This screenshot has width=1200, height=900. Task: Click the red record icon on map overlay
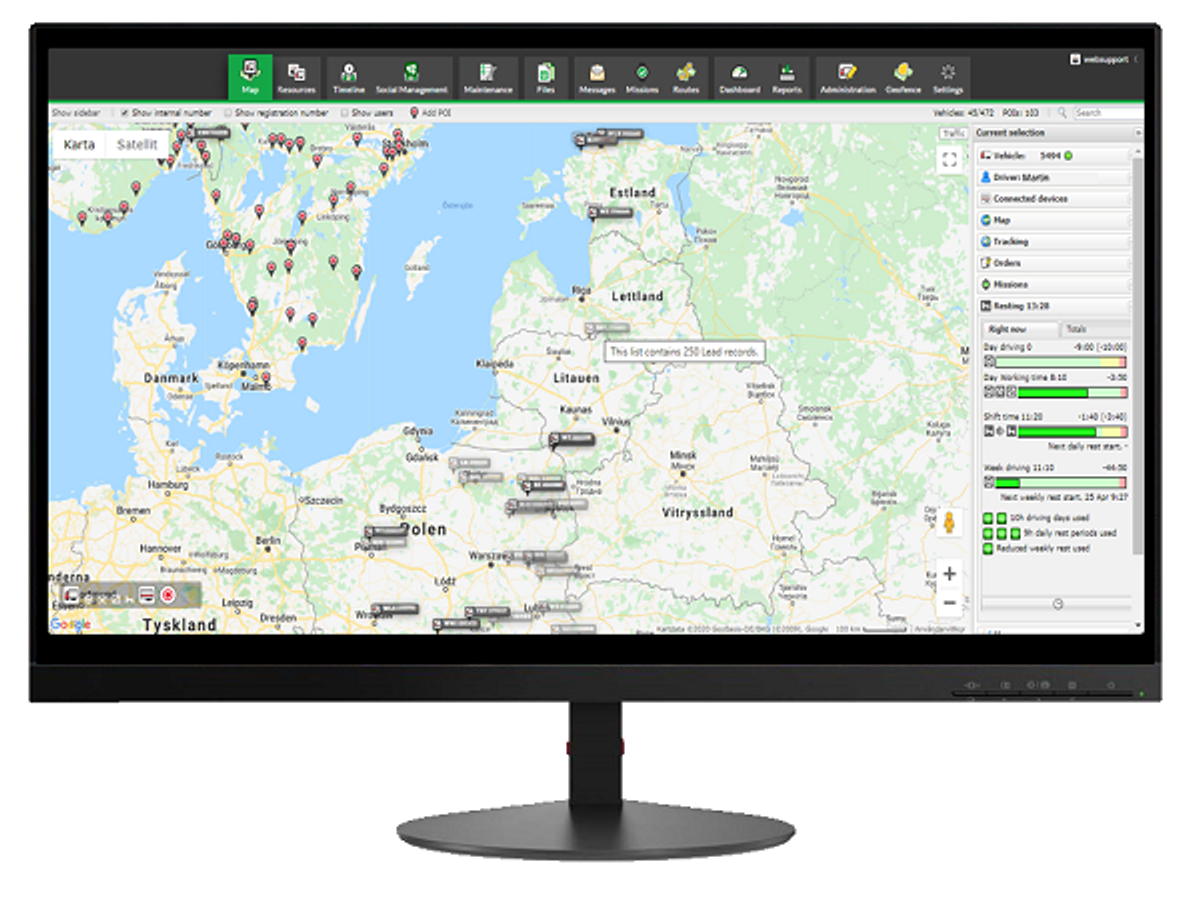click(x=168, y=594)
